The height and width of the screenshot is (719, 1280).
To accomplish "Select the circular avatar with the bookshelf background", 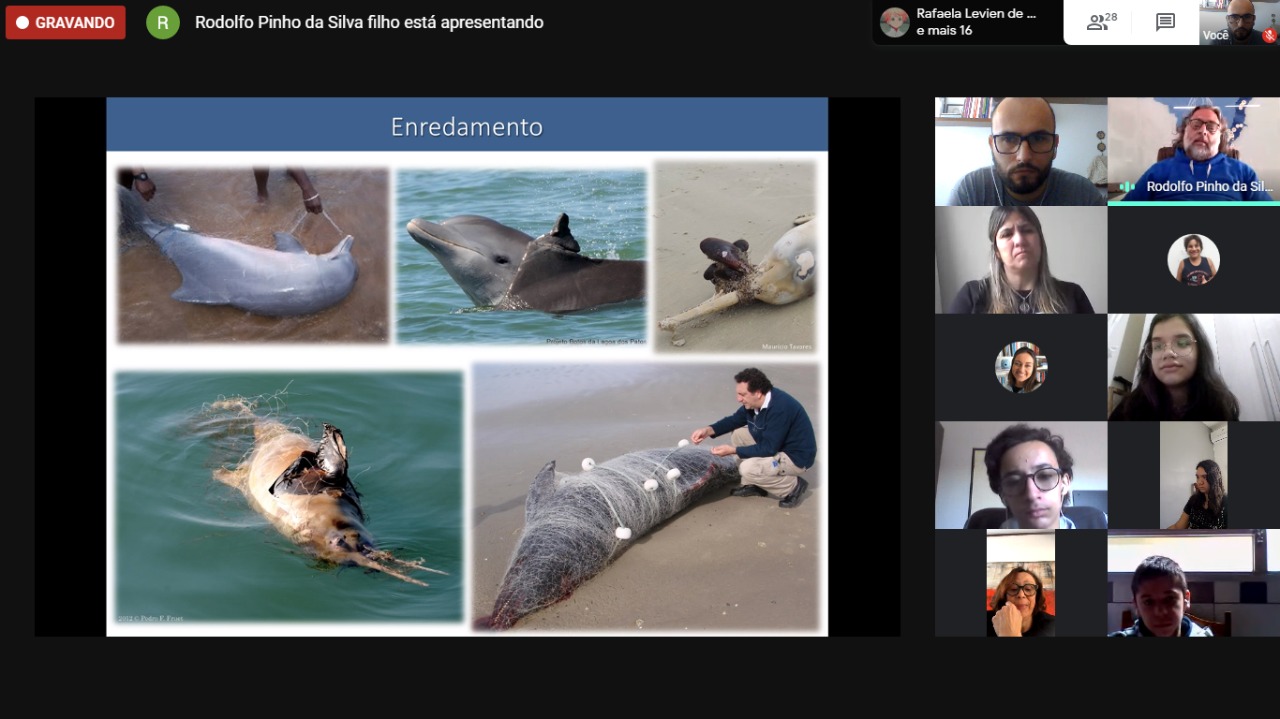I will pyautogui.click(x=1020, y=367).
